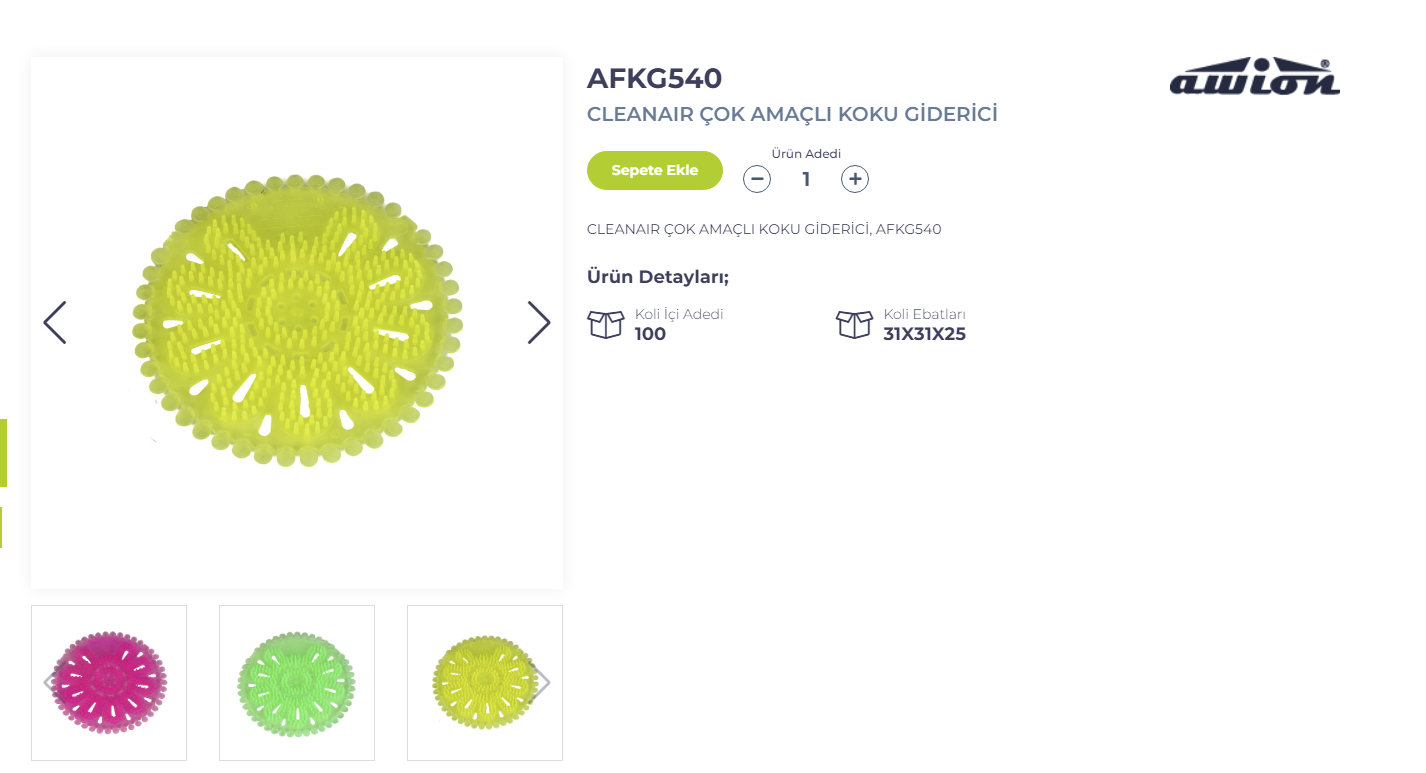The image size is (1426, 773).
Task: Click the box icon beside Koli Ebatları
Action: coord(854,324)
